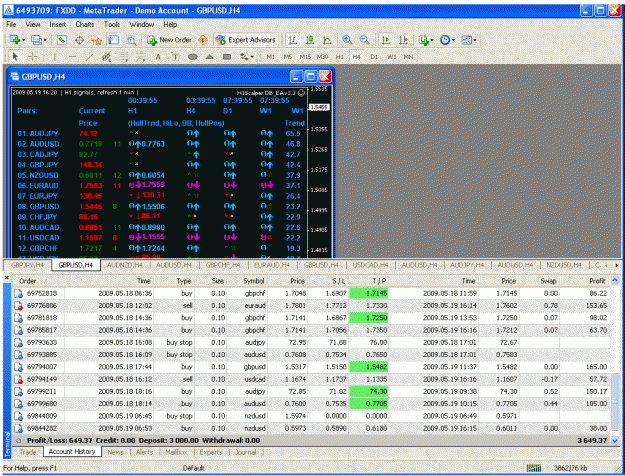
Task: Switch chart period to M1
Action: click(x=271, y=57)
